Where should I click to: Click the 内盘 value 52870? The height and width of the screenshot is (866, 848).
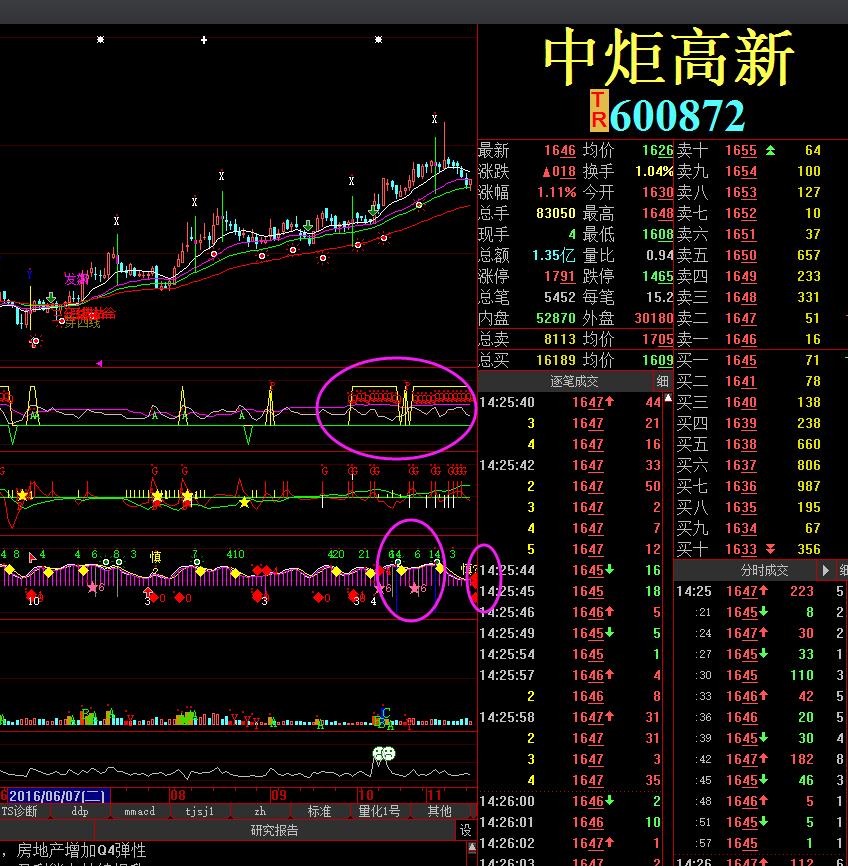(556, 318)
